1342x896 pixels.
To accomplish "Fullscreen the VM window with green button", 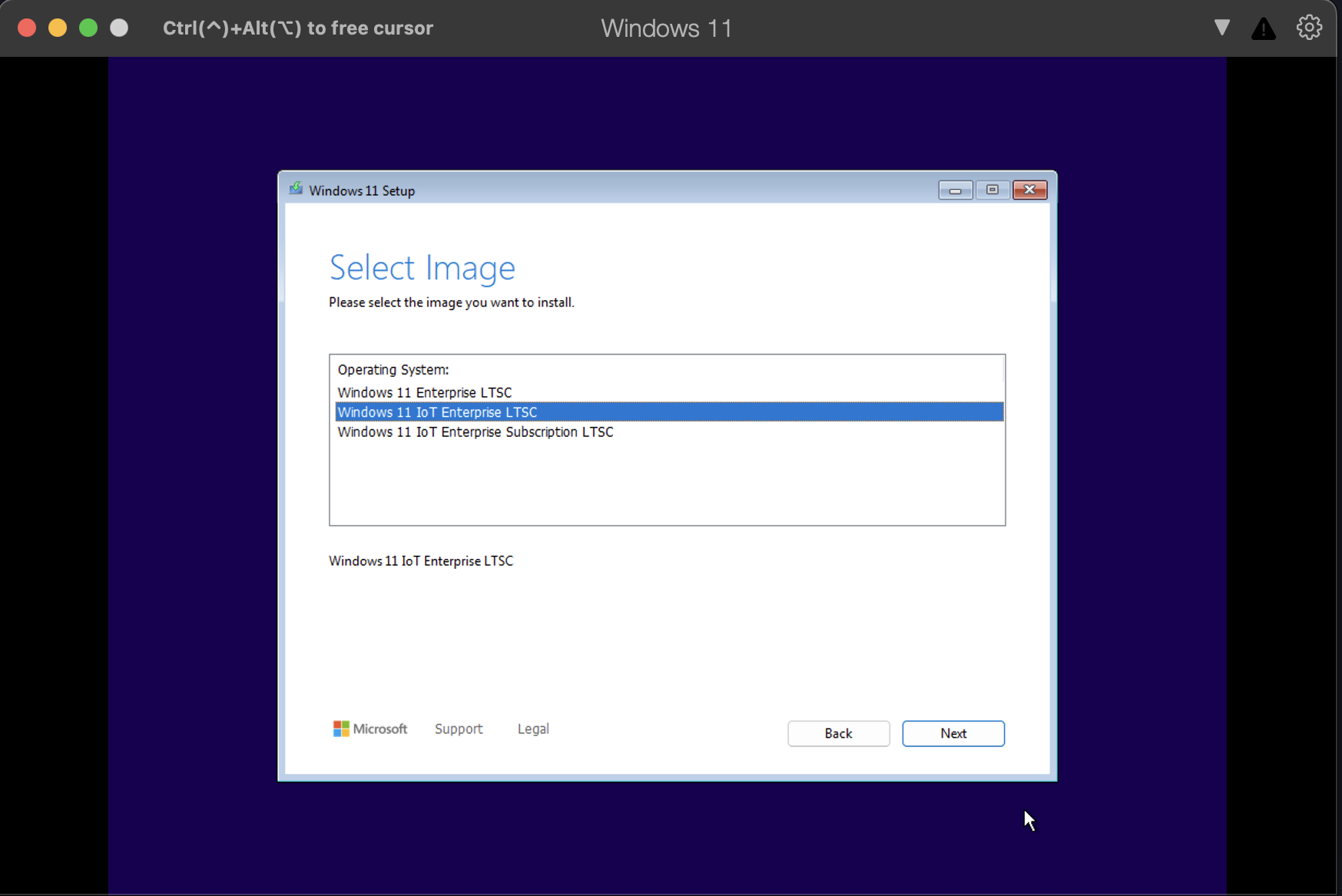I will (88, 28).
